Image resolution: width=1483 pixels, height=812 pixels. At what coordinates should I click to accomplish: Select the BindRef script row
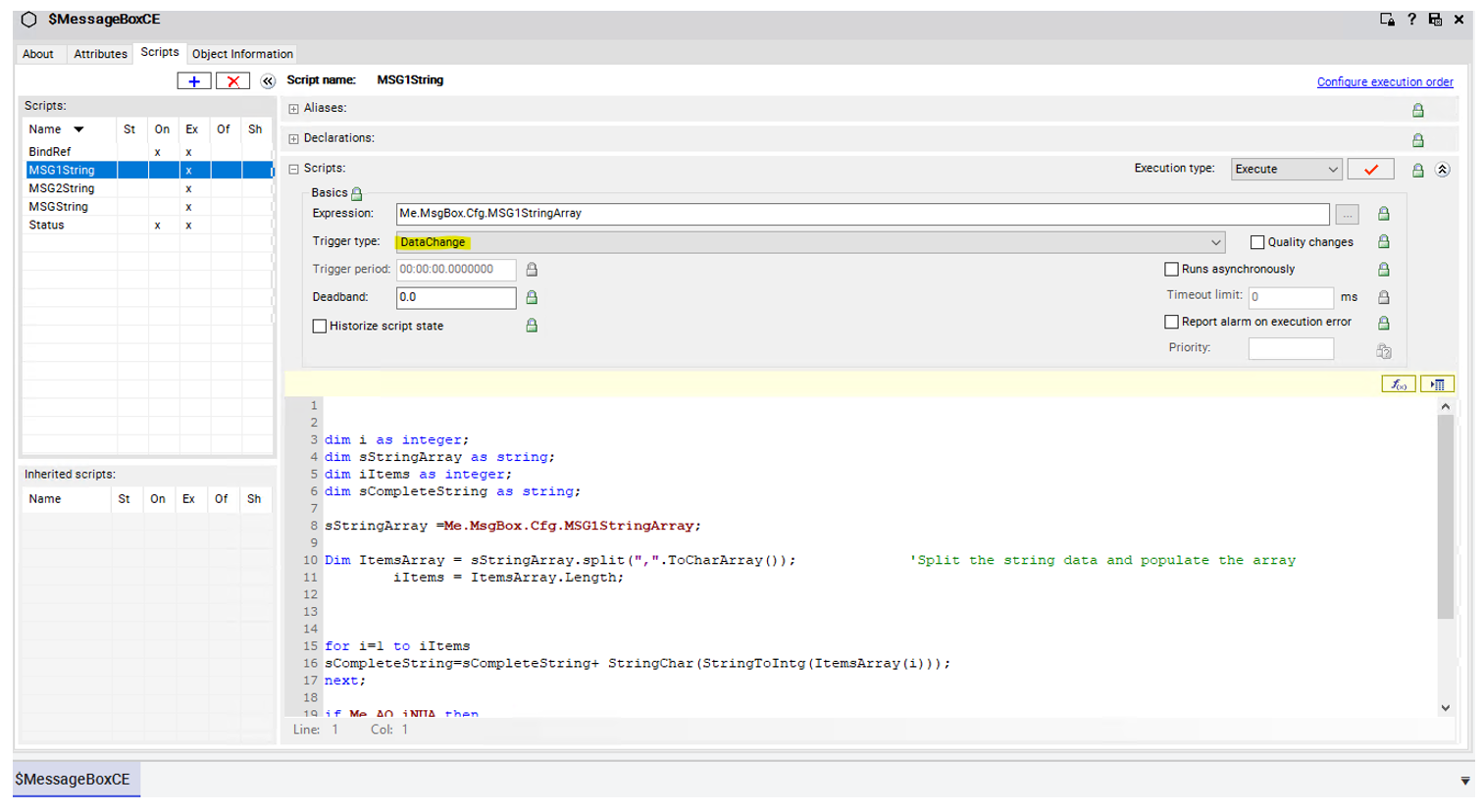click(148, 152)
